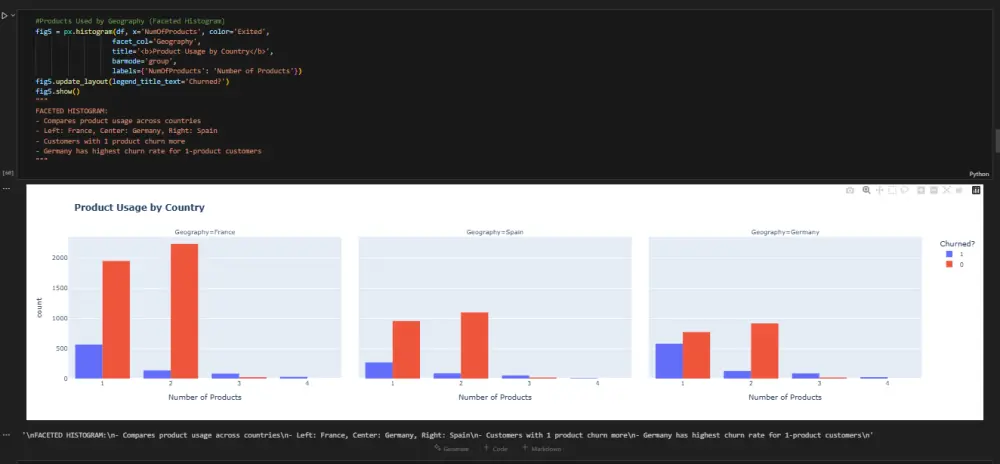Open the run cell options dropdown arrow
Image resolution: width=1000 pixels, height=464 pixels.
click(13, 15)
